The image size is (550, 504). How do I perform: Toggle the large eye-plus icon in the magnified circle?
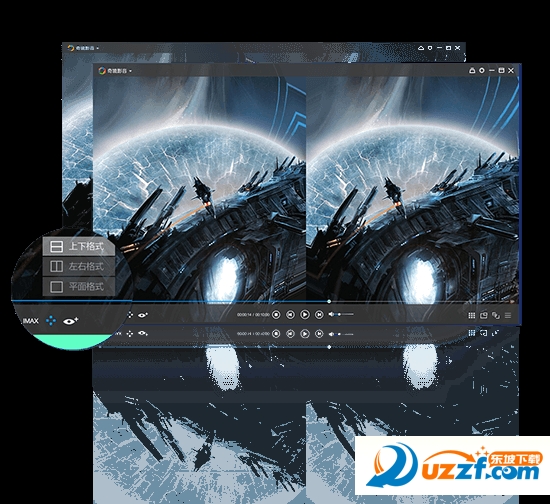coord(70,321)
